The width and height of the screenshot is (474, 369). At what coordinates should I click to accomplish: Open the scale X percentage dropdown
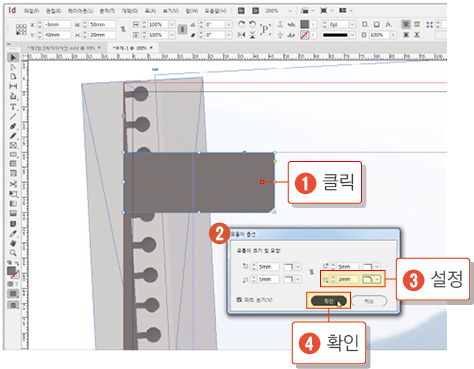[x=172, y=24]
